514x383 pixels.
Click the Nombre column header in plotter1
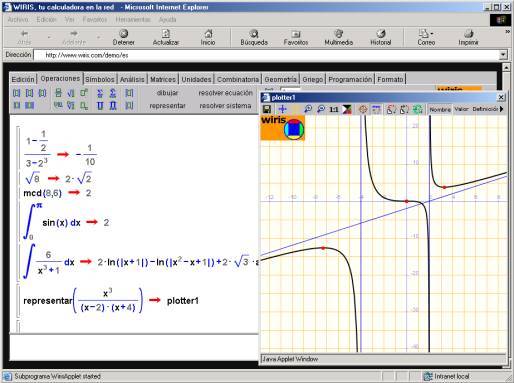440,109
